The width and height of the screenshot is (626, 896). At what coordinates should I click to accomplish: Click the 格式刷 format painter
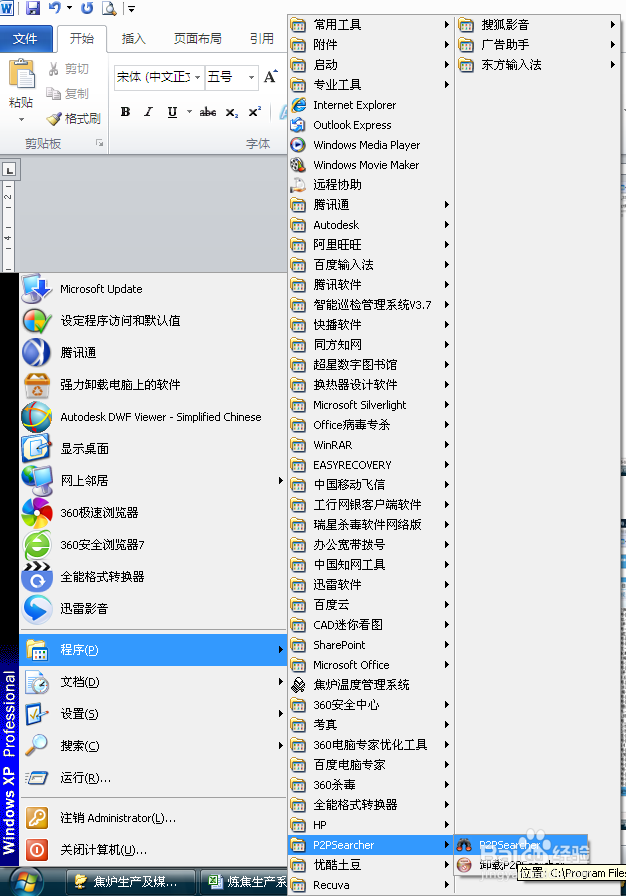73,118
